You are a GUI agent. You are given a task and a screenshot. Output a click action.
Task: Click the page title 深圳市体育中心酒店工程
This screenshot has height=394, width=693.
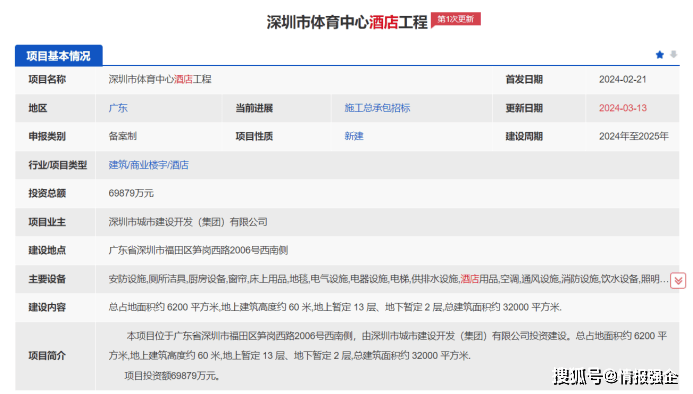tap(347, 22)
